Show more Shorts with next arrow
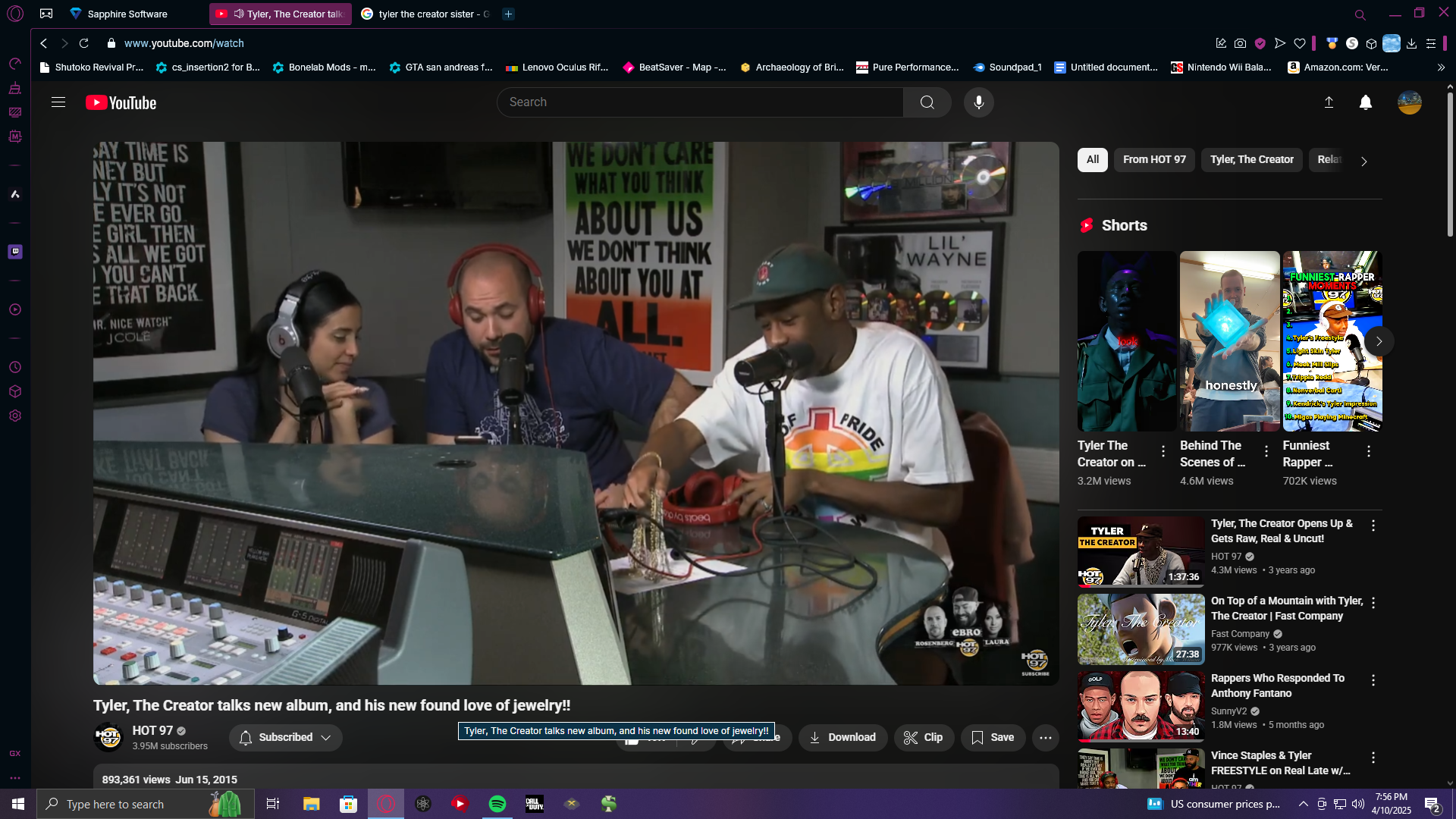 1379,341
